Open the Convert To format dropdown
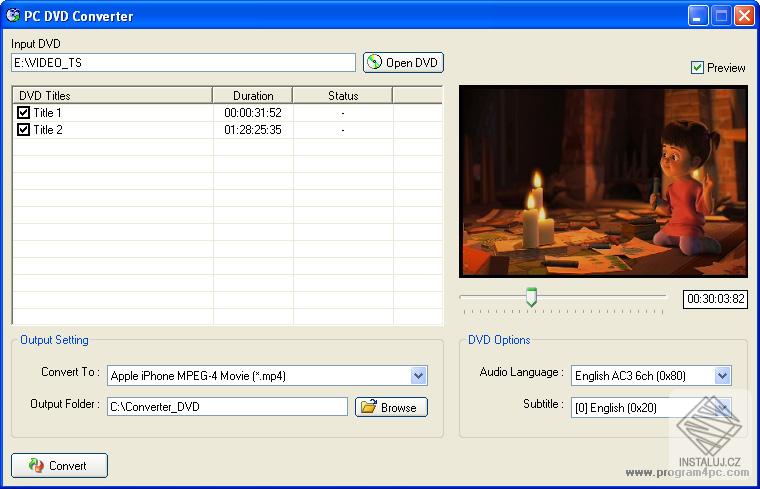The height and width of the screenshot is (489, 760). [x=419, y=376]
